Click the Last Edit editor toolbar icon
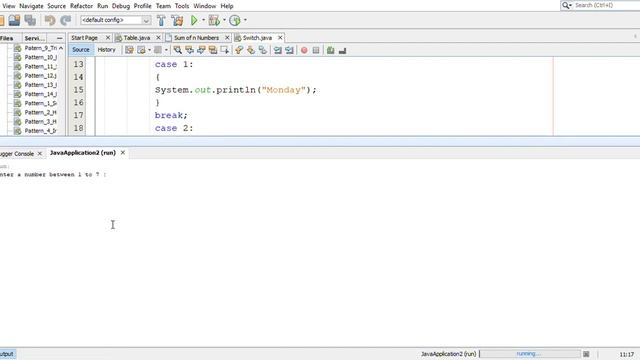The image size is (640, 360). point(129,50)
